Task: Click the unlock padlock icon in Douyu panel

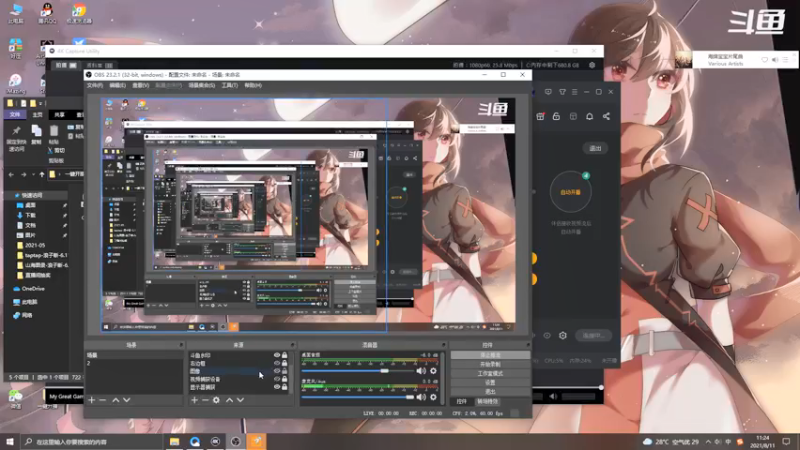Action: (556, 116)
